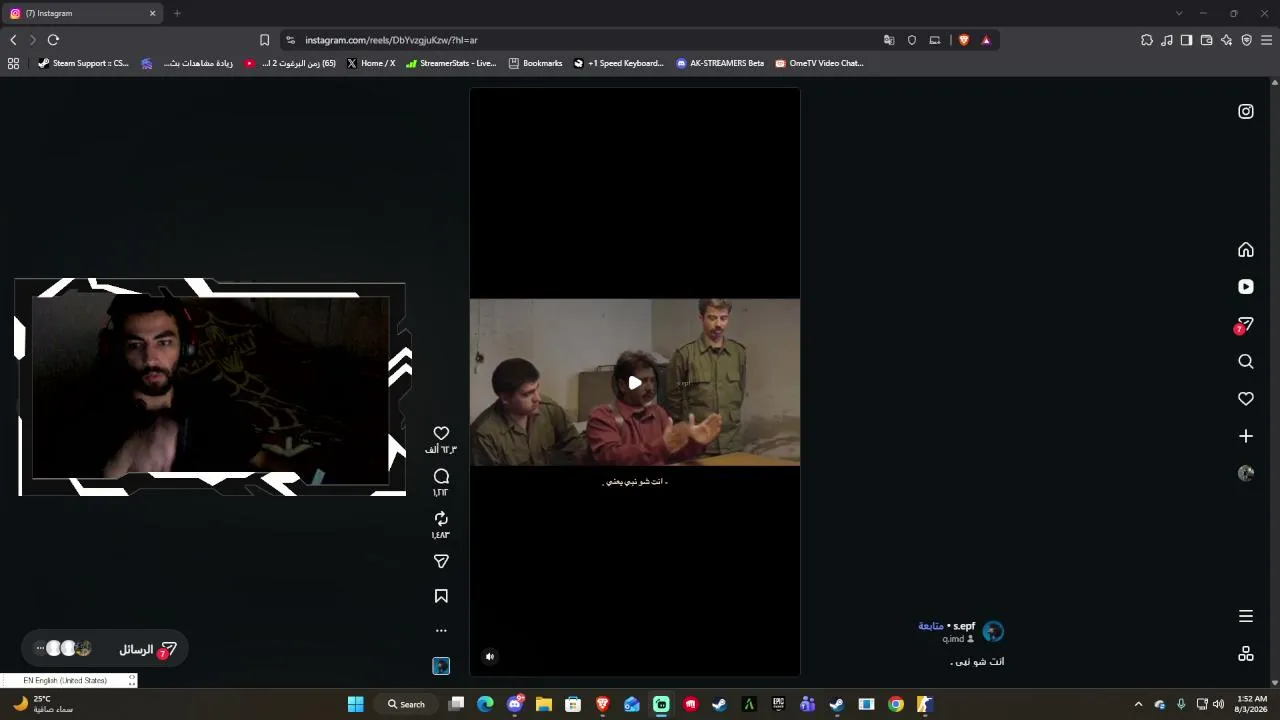This screenshot has width=1280, height=720.
Task: Open the Home / X bookmark
Action: pyautogui.click(x=371, y=63)
